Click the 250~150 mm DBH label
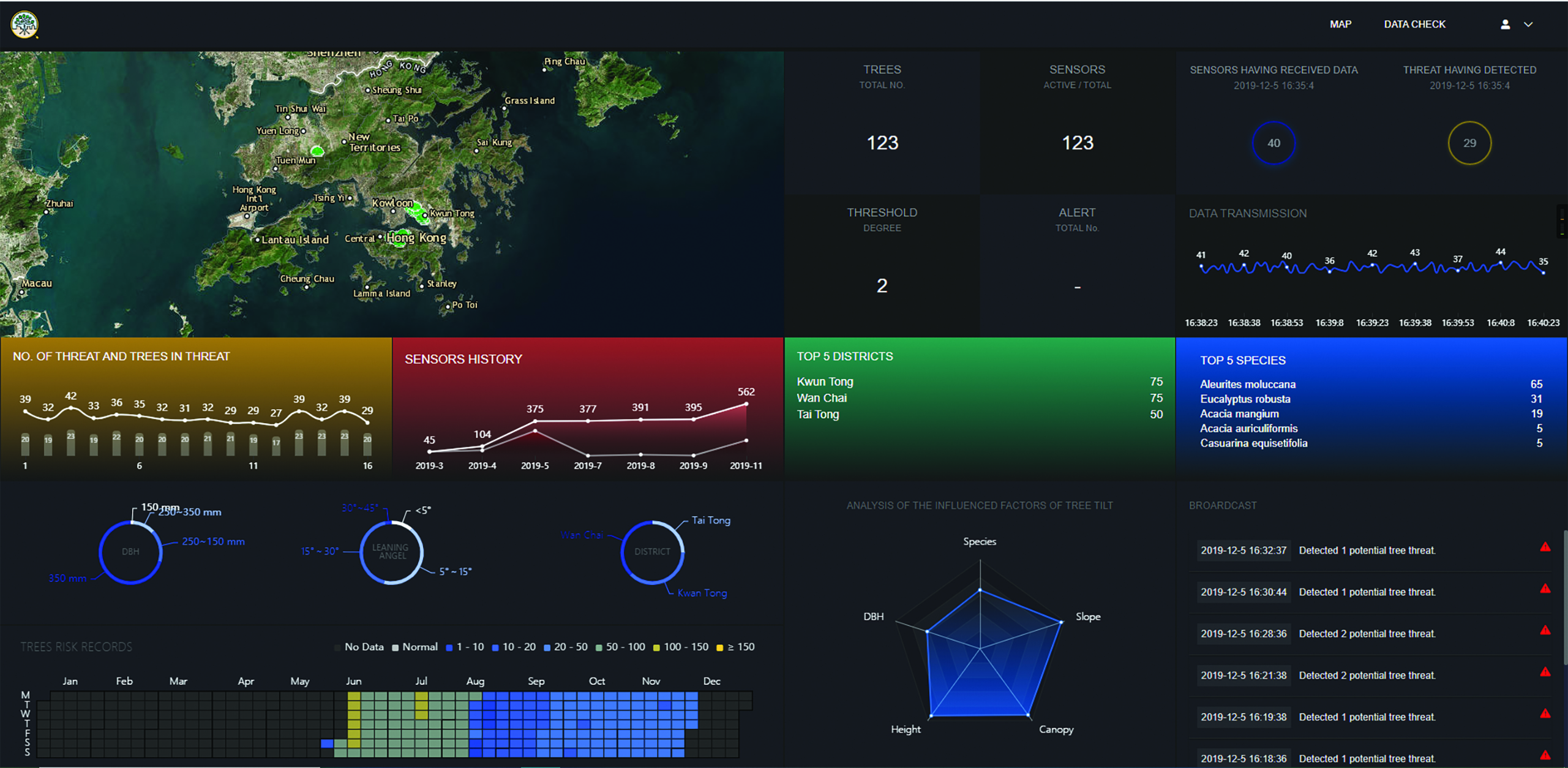This screenshot has width=1568, height=768. click(213, 542)
